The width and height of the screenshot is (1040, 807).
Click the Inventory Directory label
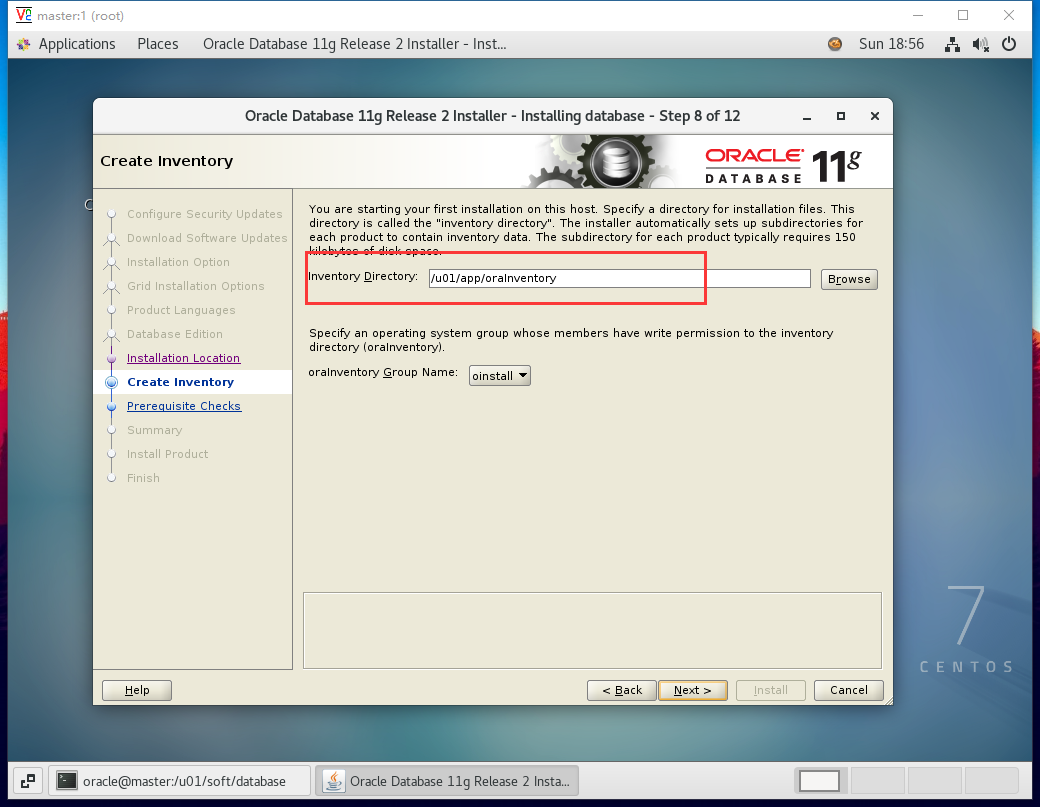click(363, 277)
